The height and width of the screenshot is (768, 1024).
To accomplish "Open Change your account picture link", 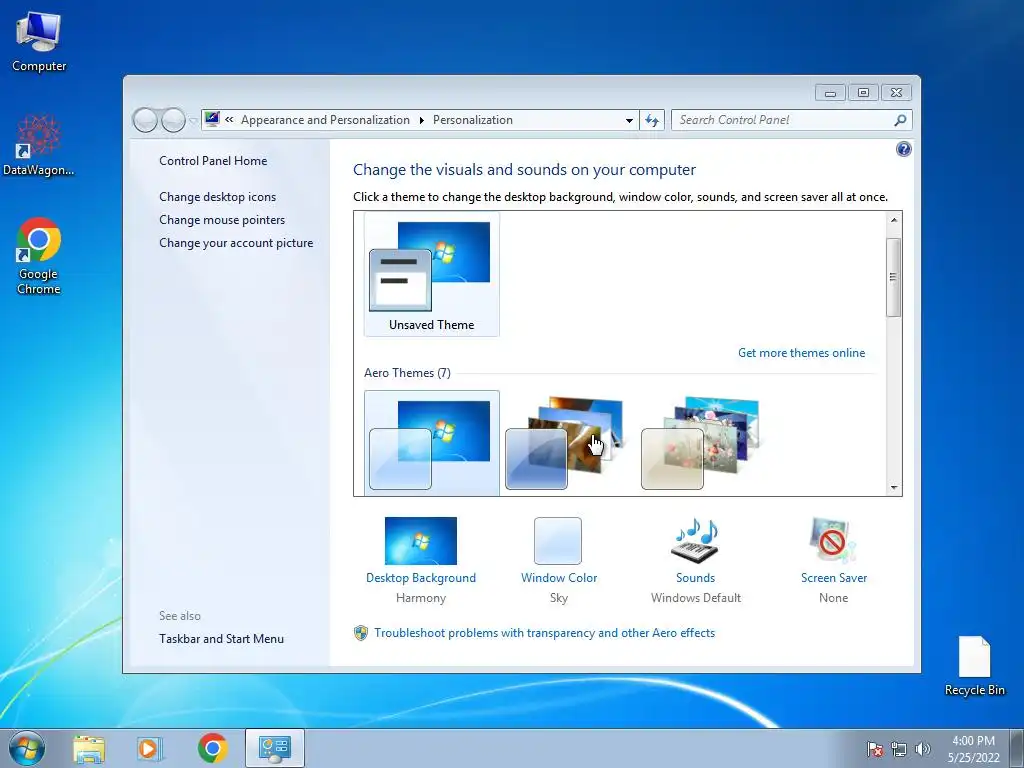I will tap(236, 243).
